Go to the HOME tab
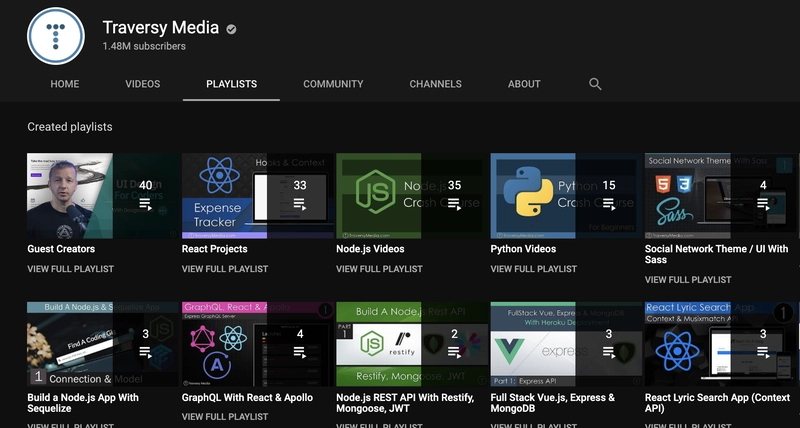The image size is (800, 428). (65, 84)
